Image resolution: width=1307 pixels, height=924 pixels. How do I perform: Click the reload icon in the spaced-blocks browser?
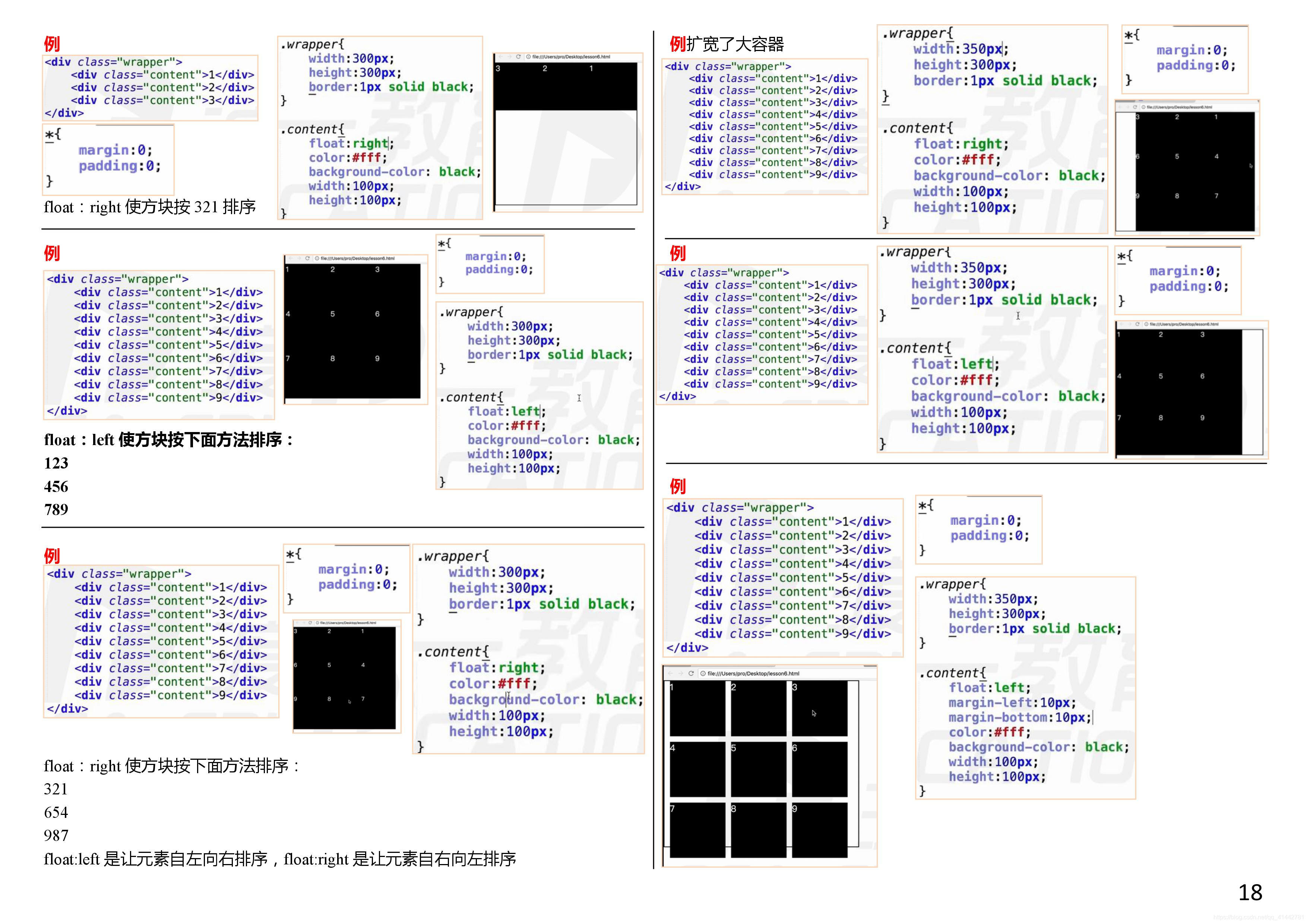(691, 674)
